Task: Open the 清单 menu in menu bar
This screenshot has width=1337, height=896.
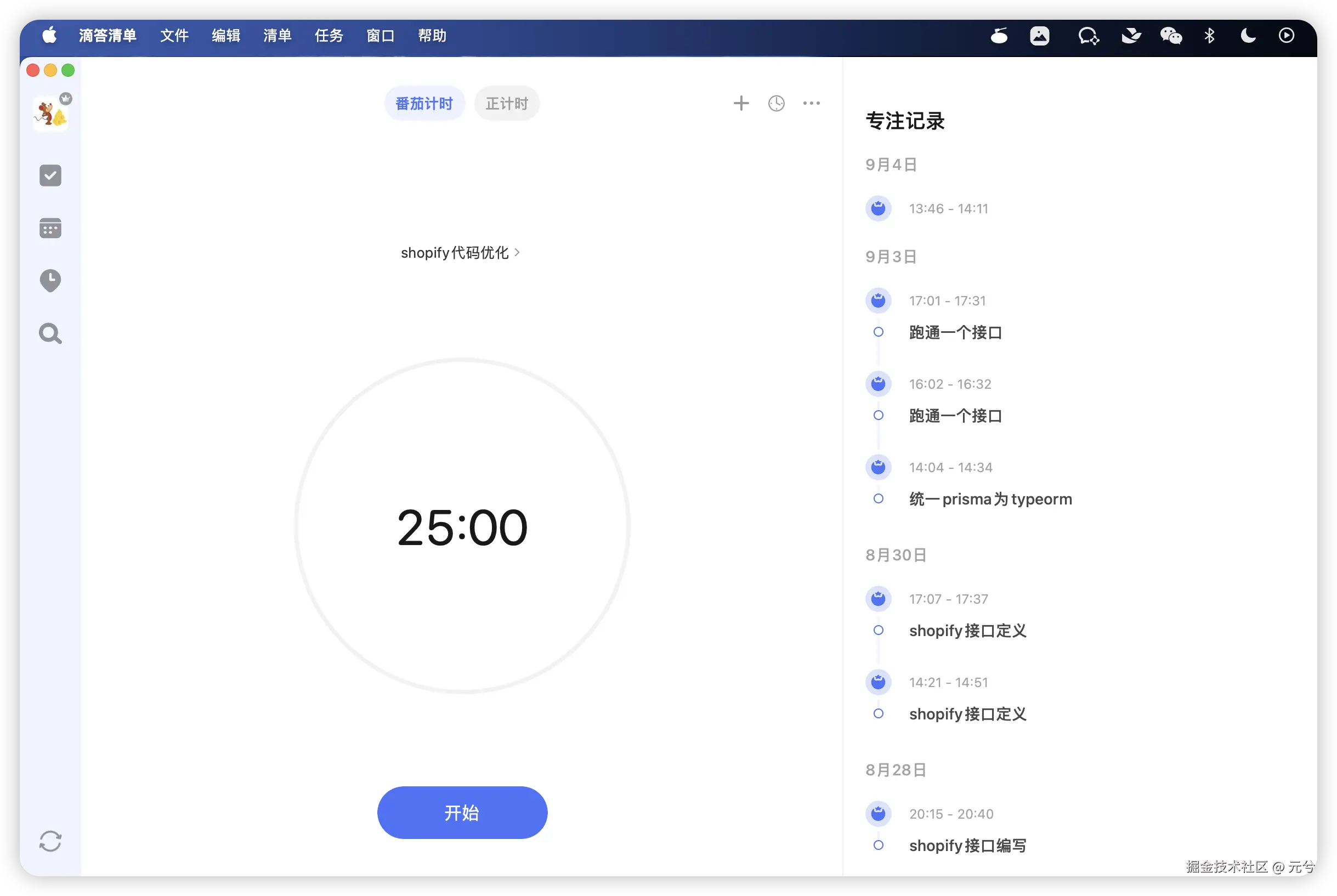Action: point(277,36)
